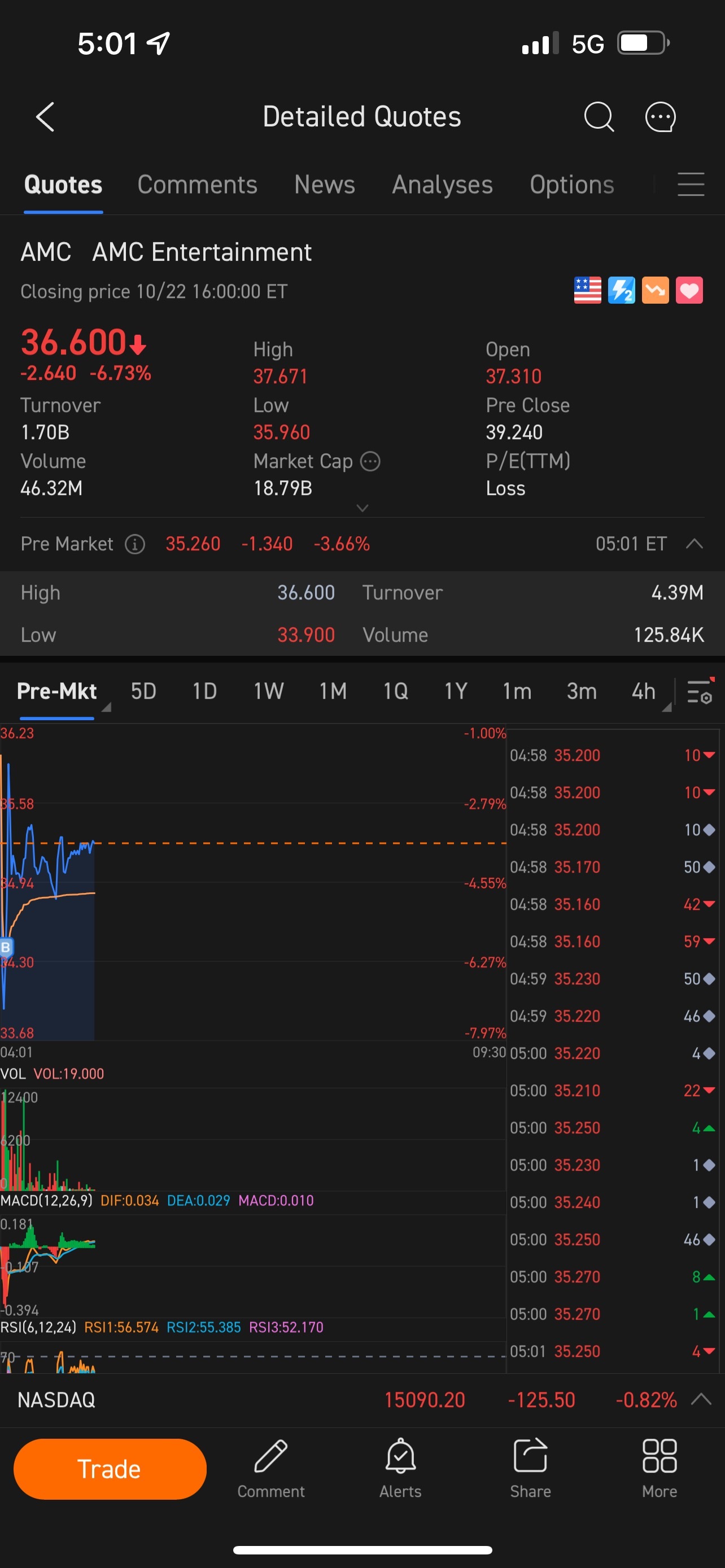
Task: Go back with the left arrow
Action: (x=46, y=117)
